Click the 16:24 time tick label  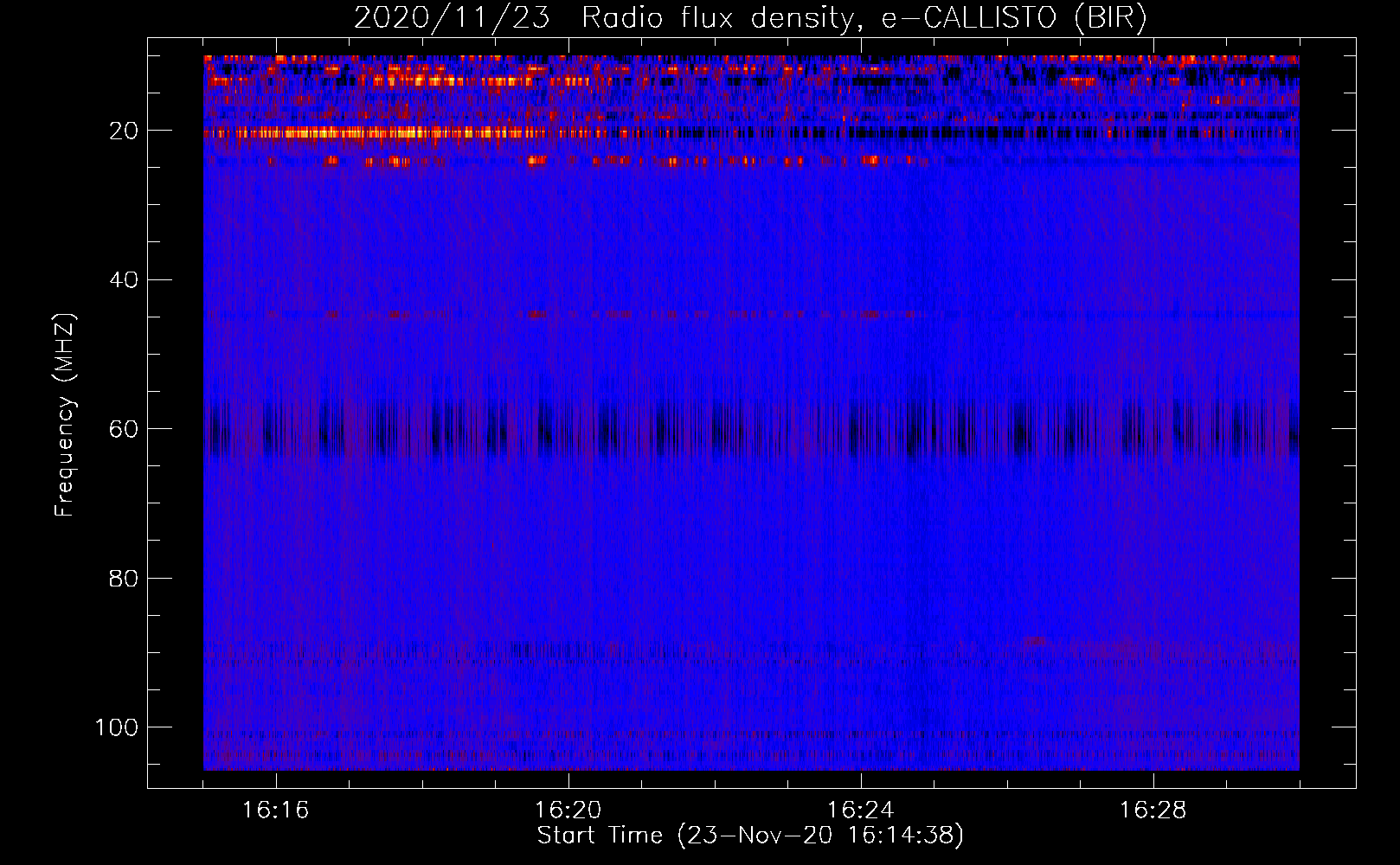[x=861, y=811]
